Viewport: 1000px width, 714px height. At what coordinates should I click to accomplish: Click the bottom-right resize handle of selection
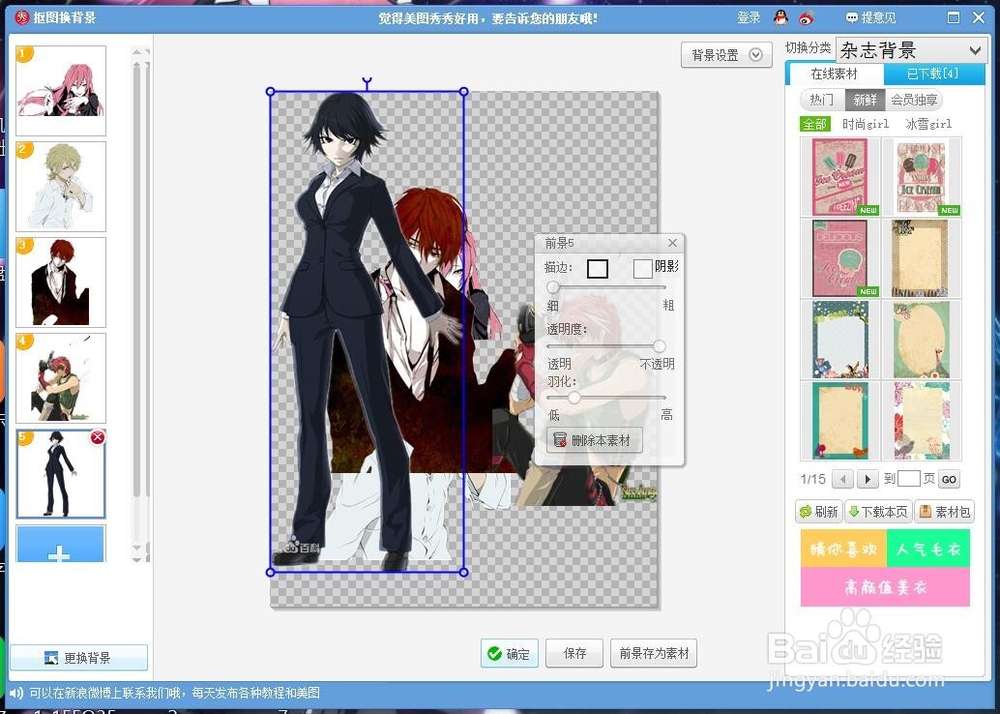pos(464,572)
